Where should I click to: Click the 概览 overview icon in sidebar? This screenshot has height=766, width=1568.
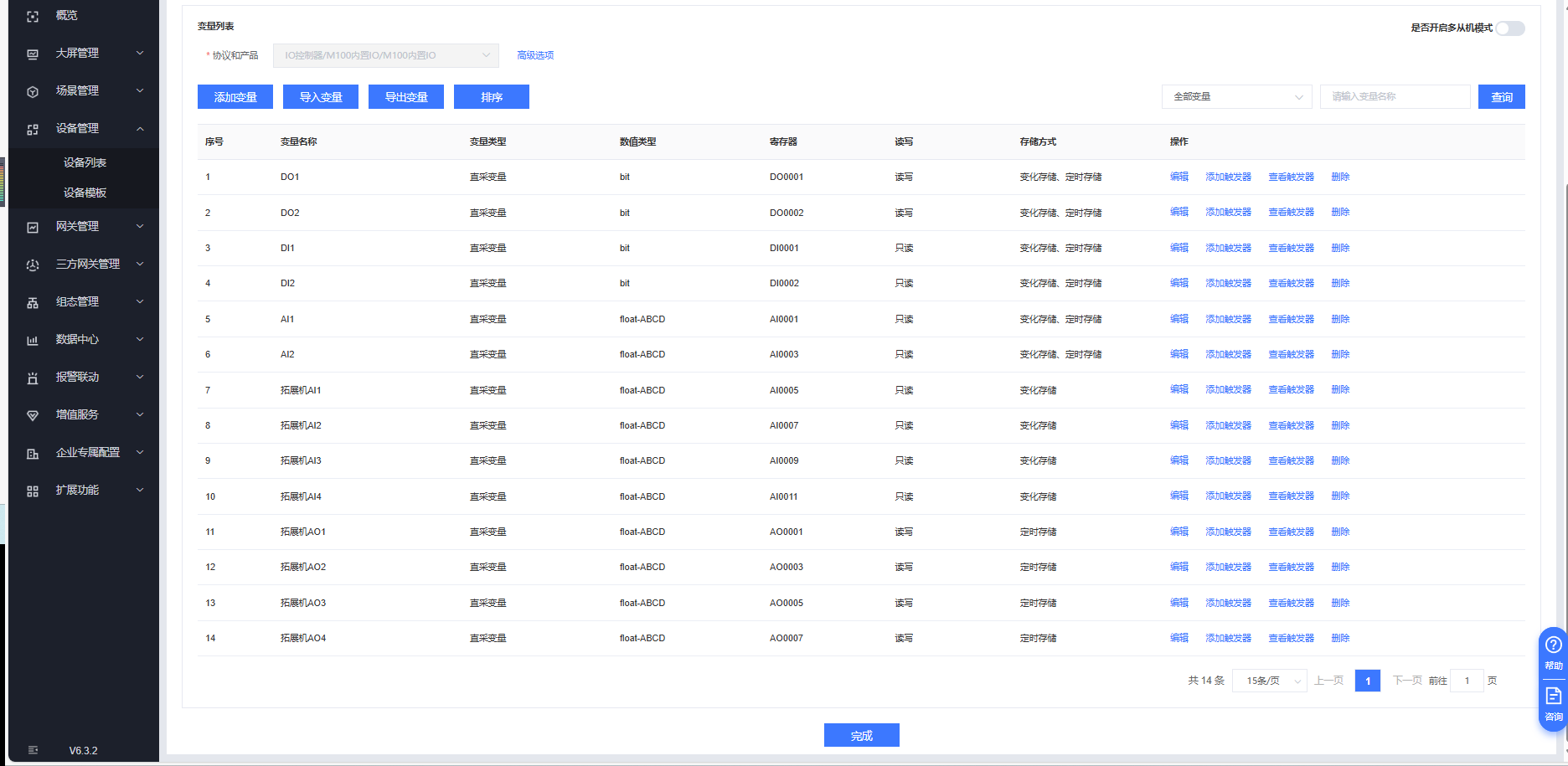[33, 16]
